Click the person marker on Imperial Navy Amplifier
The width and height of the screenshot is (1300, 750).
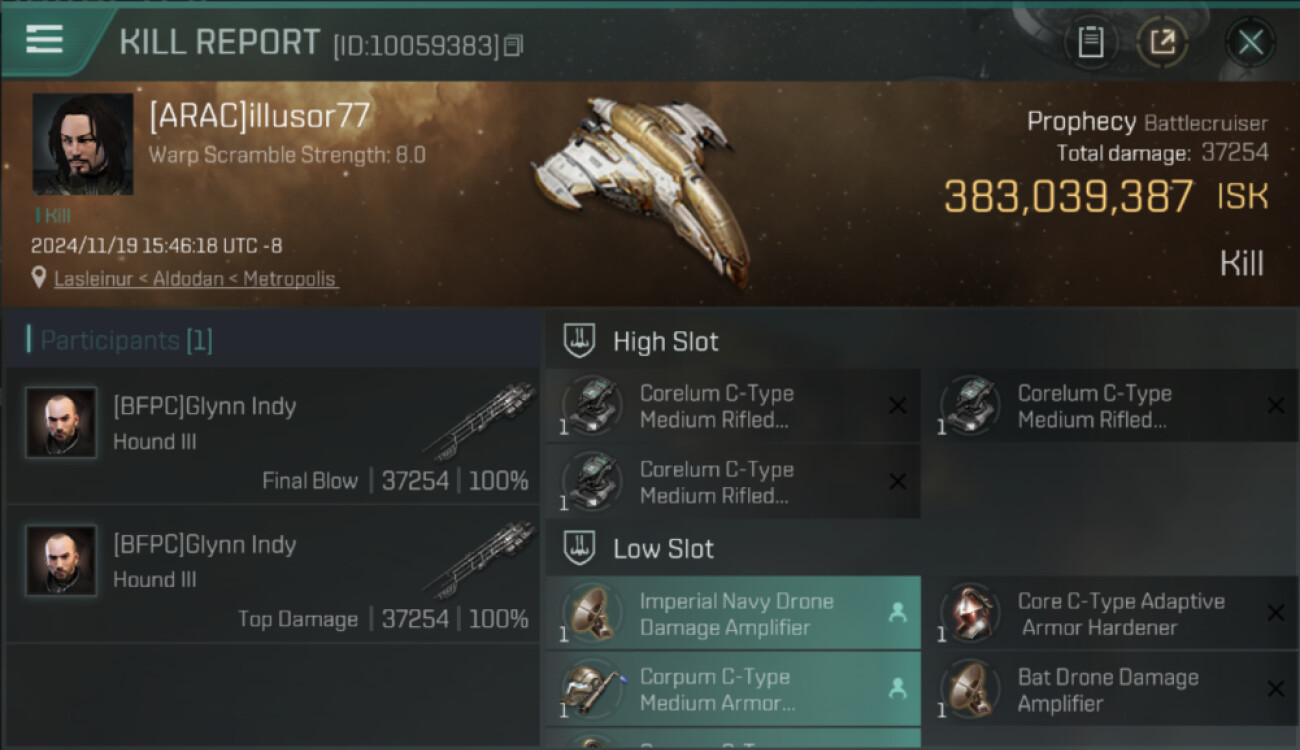point(897,613)
